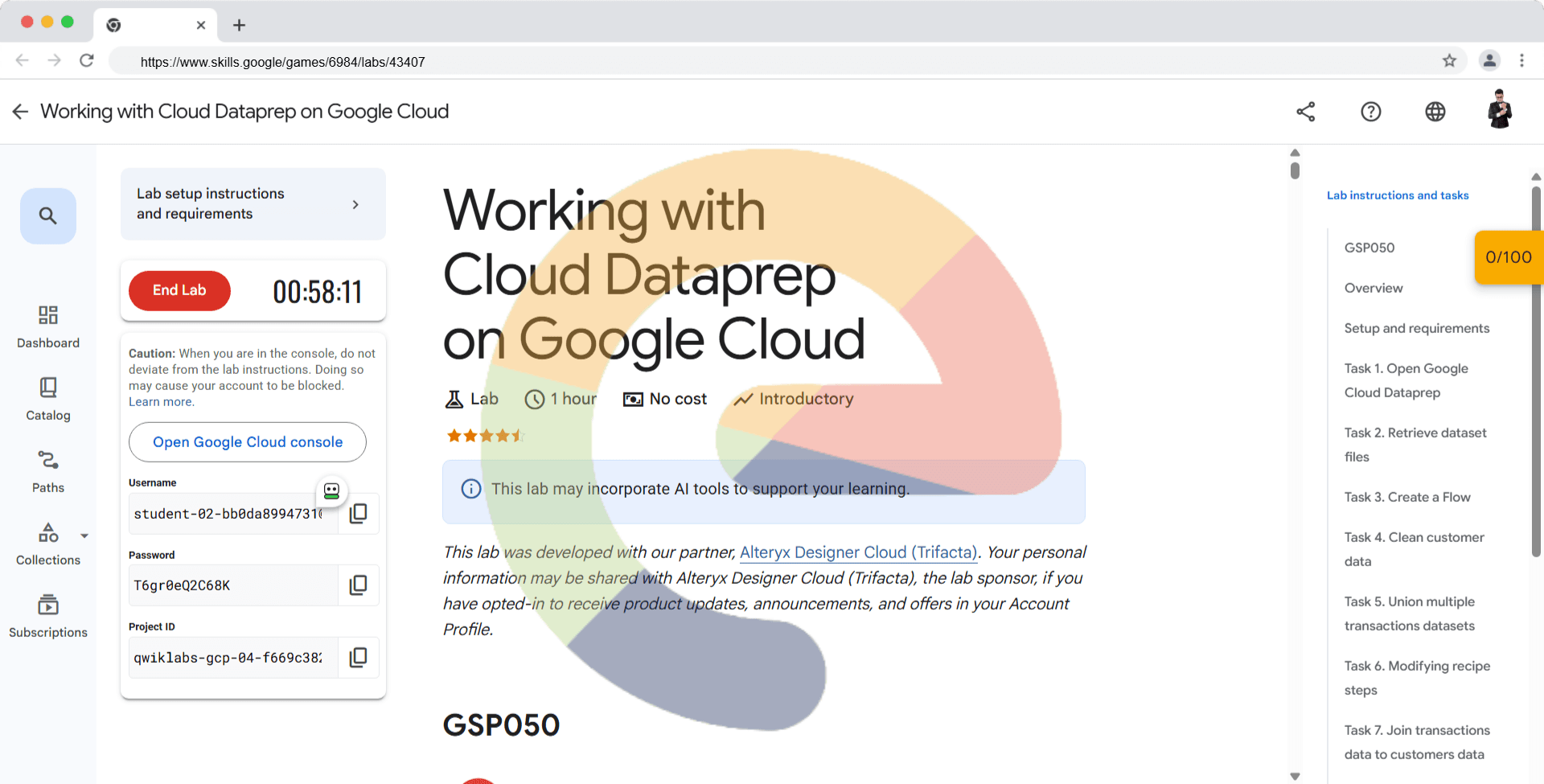Click the info icon in AI notice
This screenshot has height=784, width=1544.
coord(471,489)
